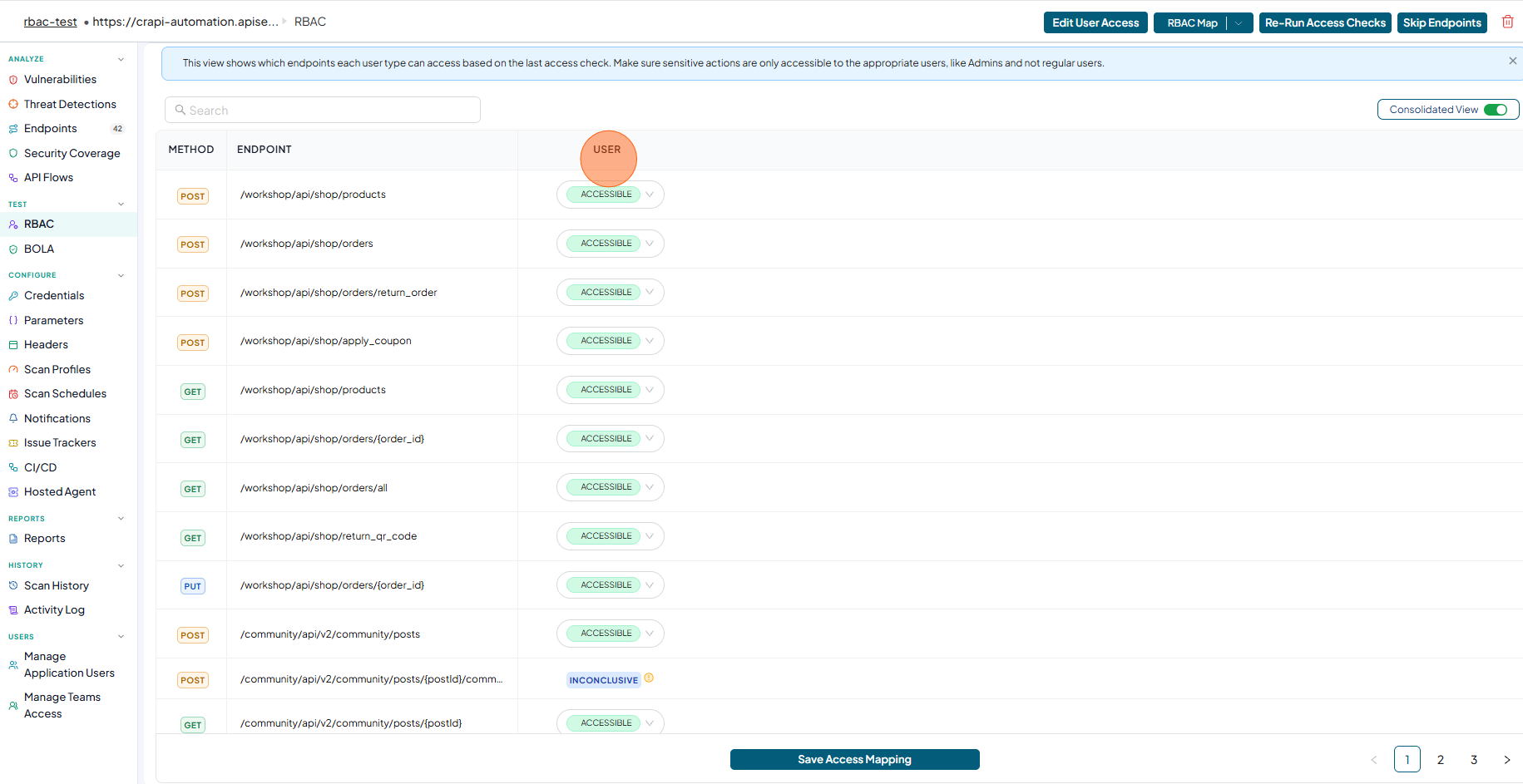Click the CI/CD icon
Viewport: 1523px width, 784px height.
(x=13, y=467)
